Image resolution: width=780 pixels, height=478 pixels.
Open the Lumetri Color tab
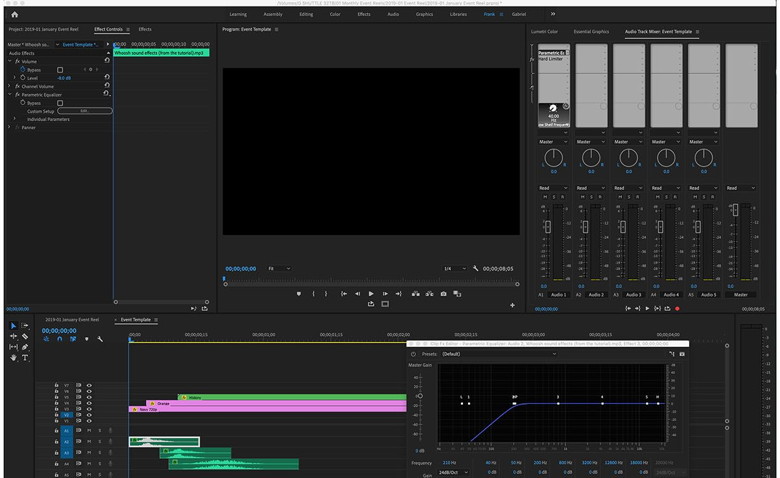545,32
